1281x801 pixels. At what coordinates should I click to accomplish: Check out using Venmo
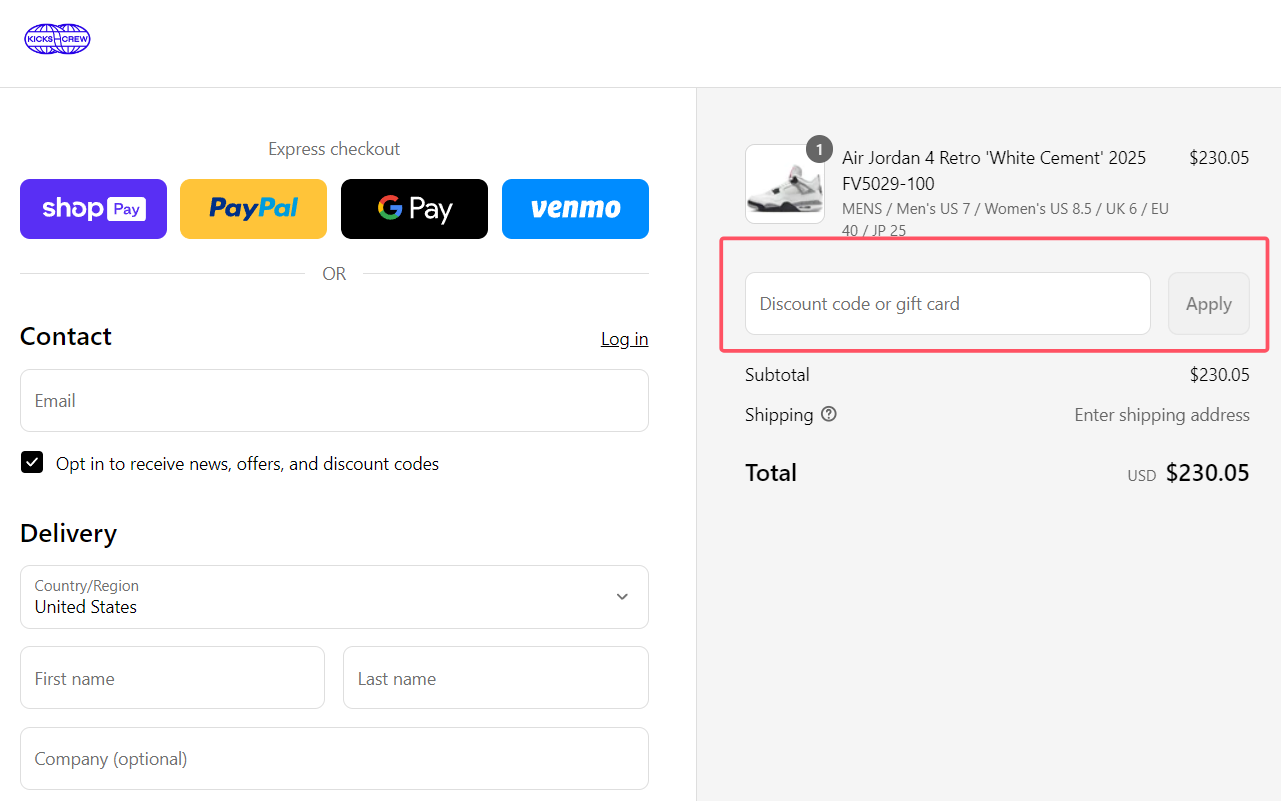tap(575, 209)
